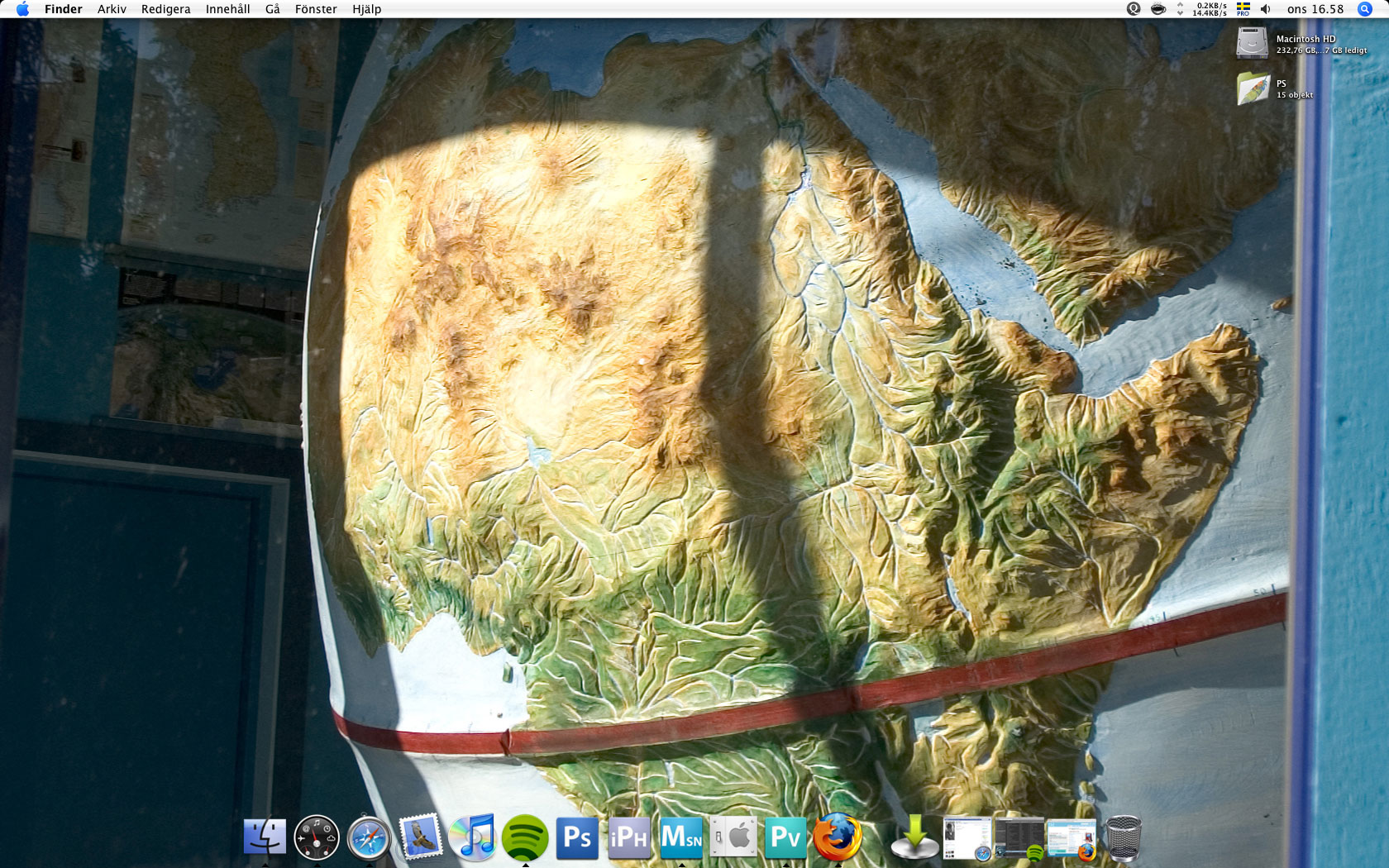The width and height of the screenshot is (1389, 868).
Task: Open the Safari compass icon in Dock
Action: click(369, 837)
